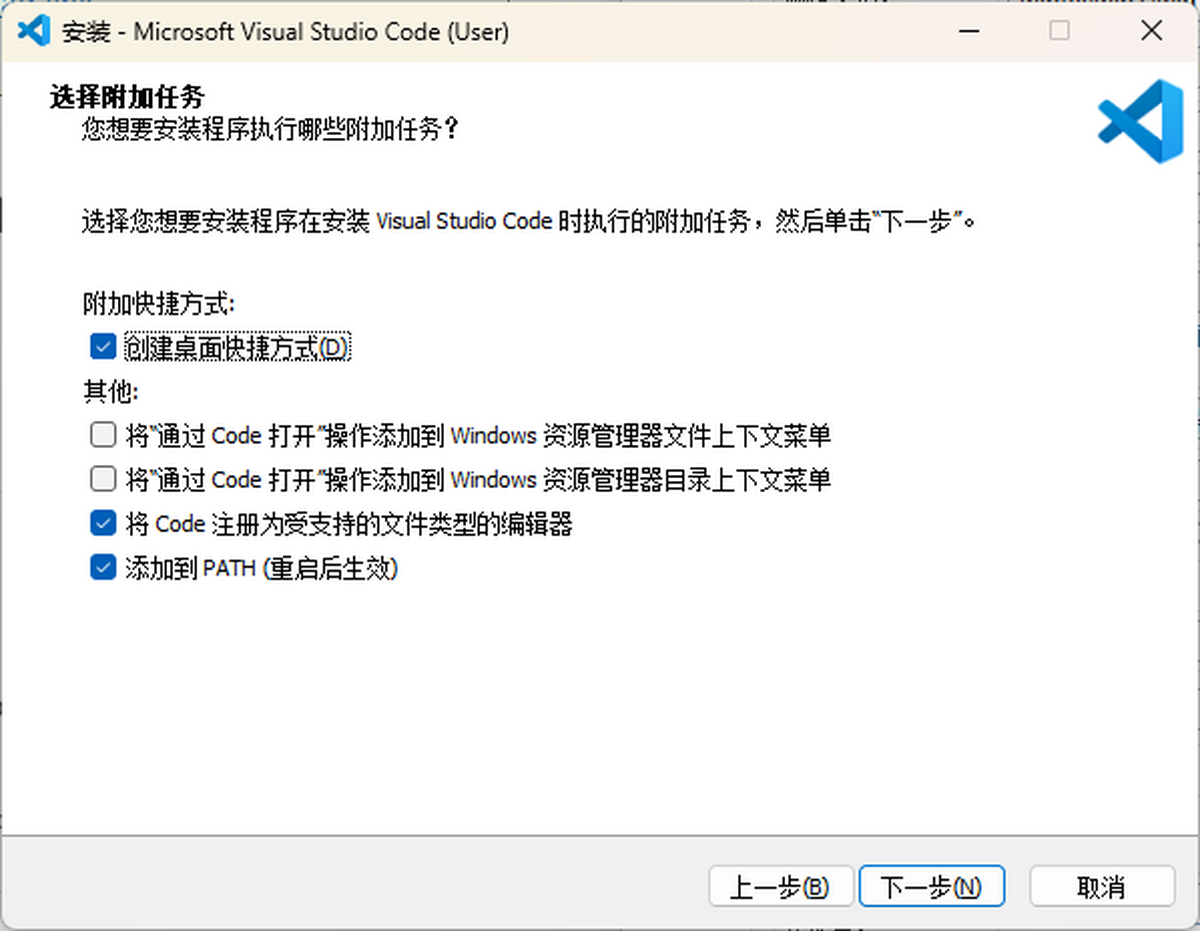This screenshot has width=1200, height=931.
Task: Click the 创建桌面快捷方式(D) label text
Action: (x=235, y=346)
